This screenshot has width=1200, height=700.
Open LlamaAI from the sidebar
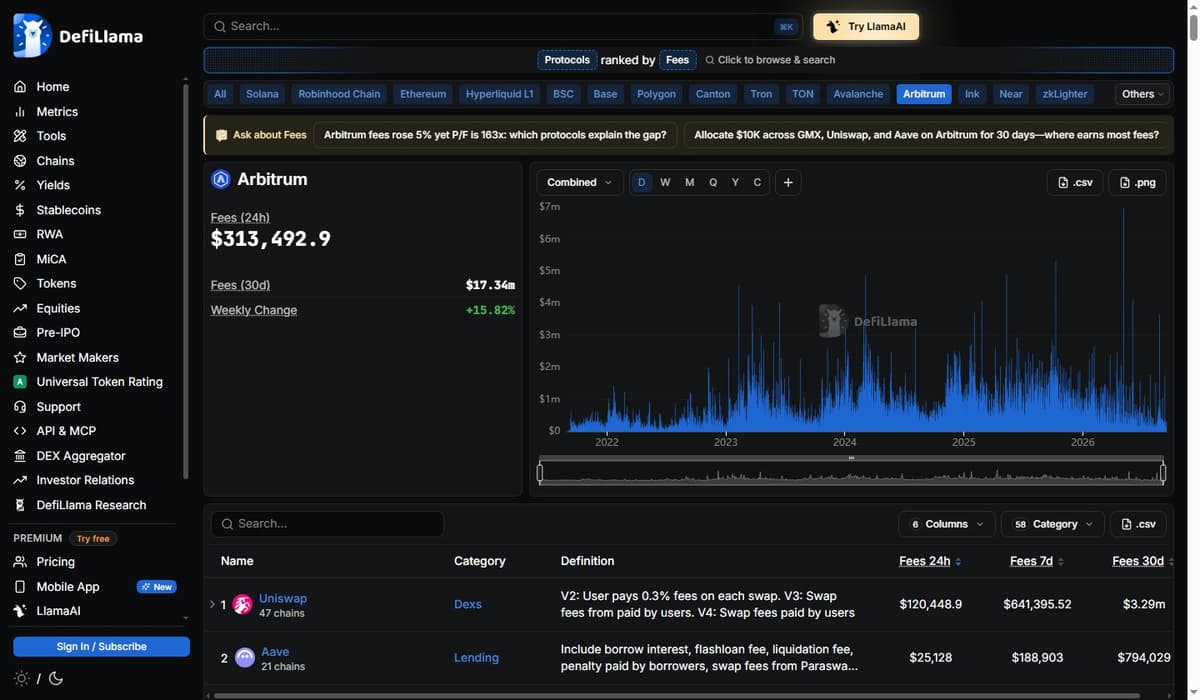click(58, 611)
